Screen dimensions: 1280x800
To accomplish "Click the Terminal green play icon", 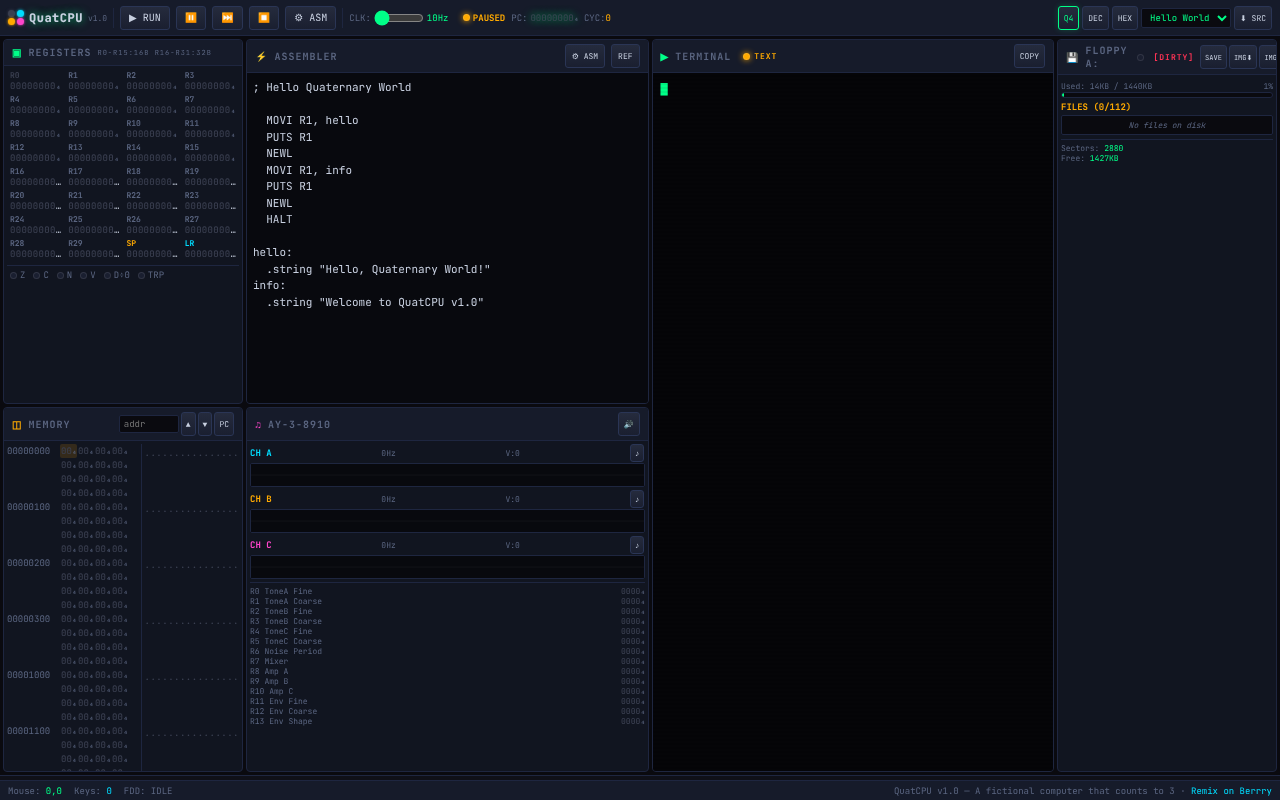I will coord(664,57).
